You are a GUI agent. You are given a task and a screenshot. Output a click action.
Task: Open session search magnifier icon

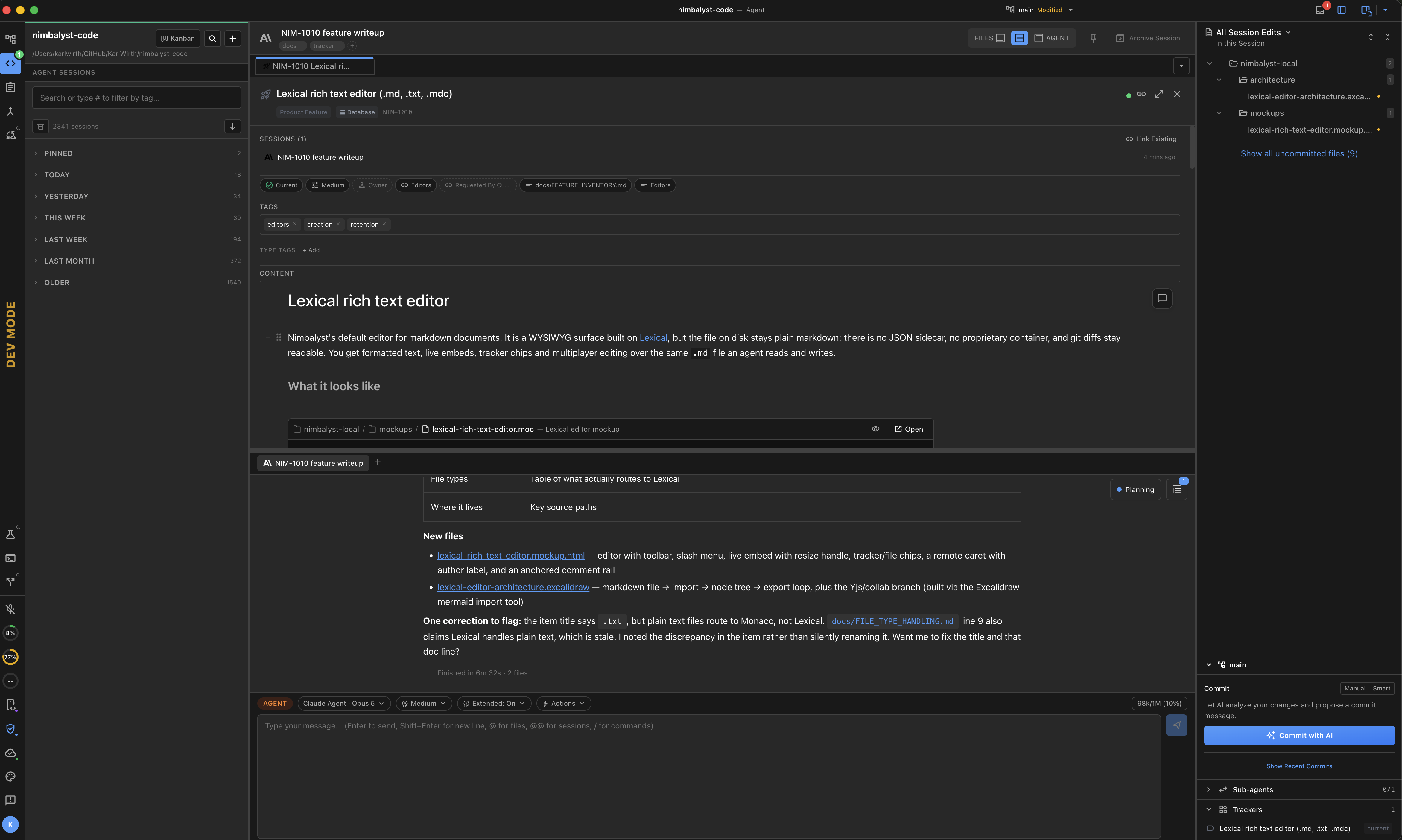coord(212,39)
